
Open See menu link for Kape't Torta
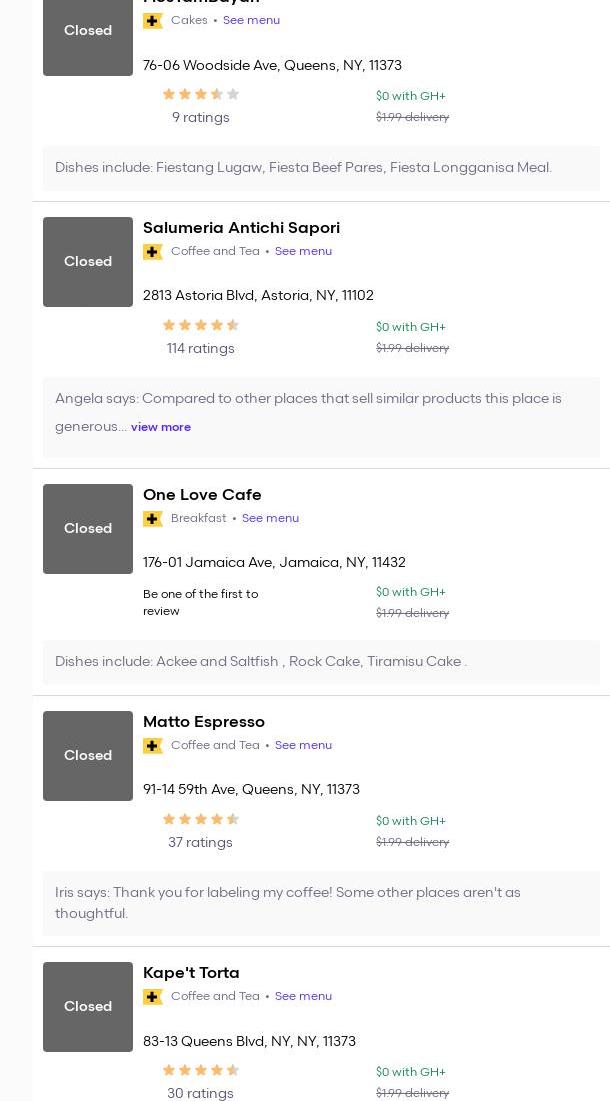303,996
